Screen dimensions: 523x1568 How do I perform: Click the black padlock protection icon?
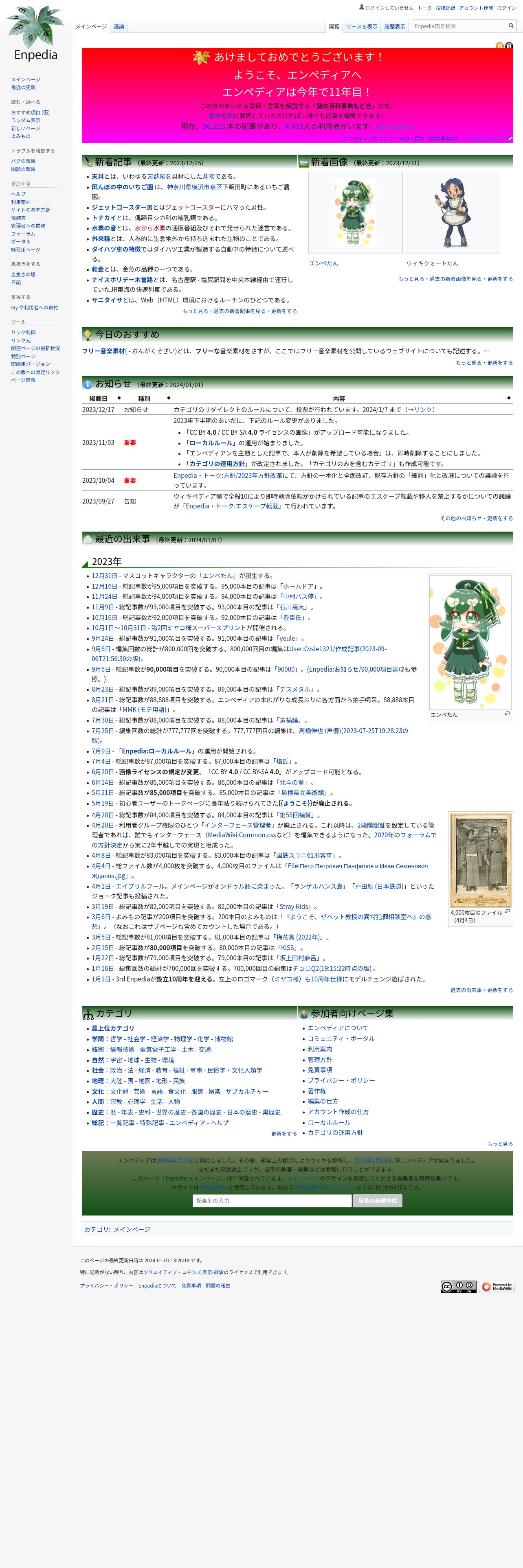point(509,46)
